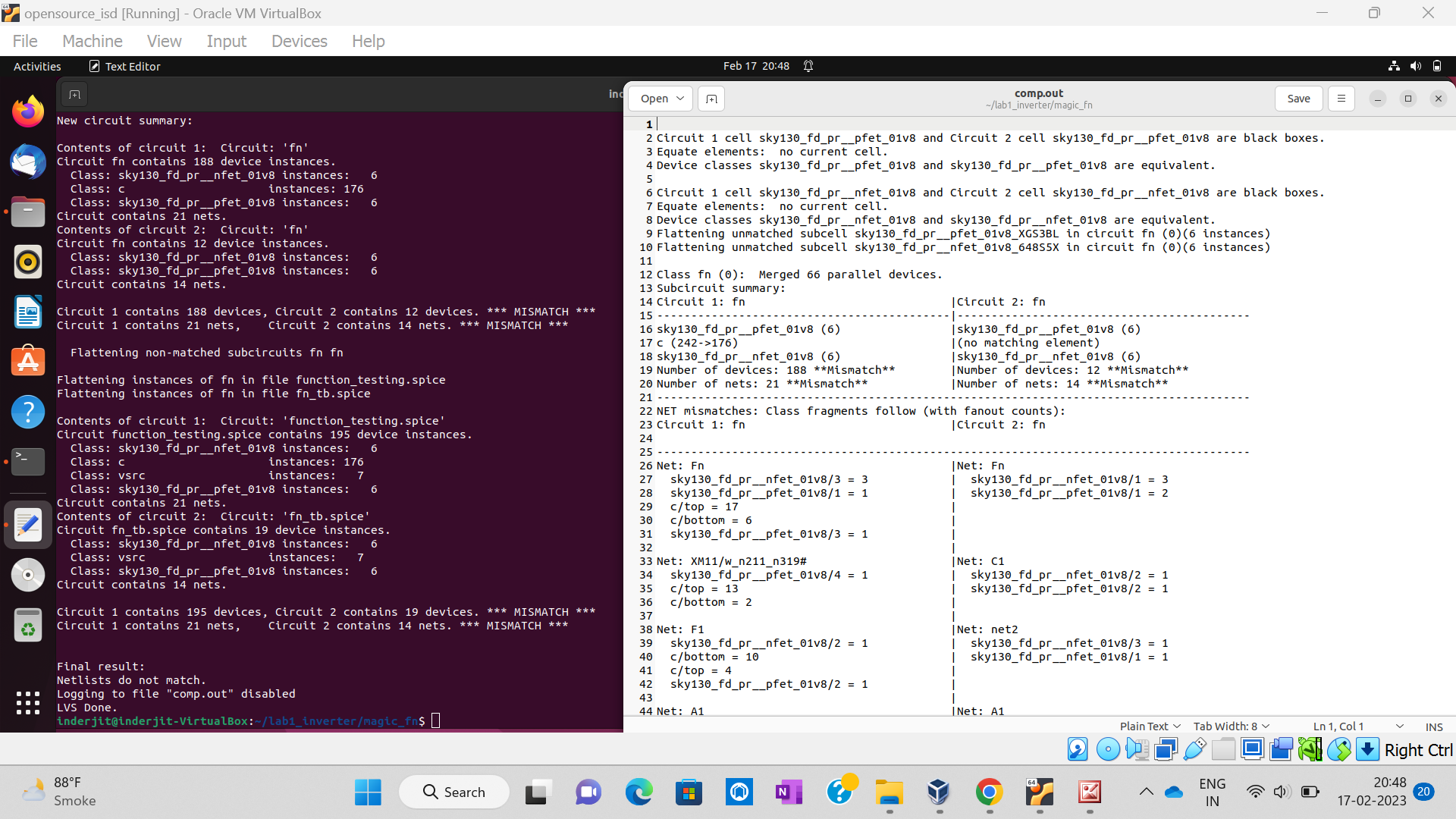Click the USB devices icon in VirtualBox status bar
The width and height of the screenshot is (1456, 819).
[x=1193, y=748]
